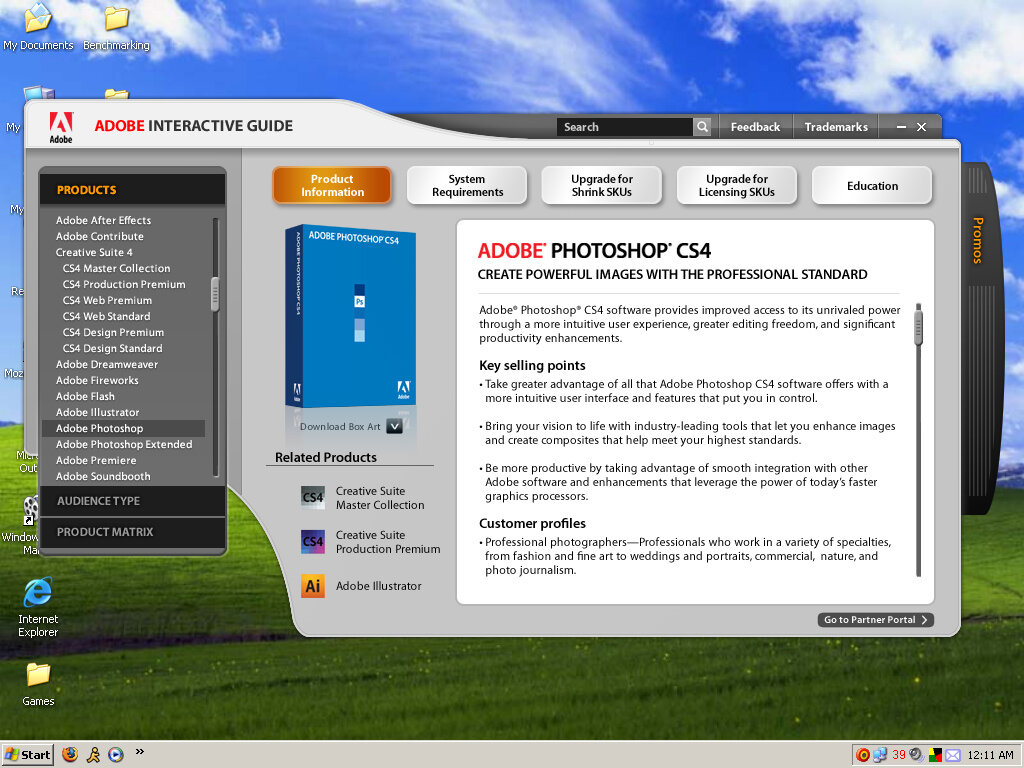1024x768 pixels.
Task: Click the AIM running man quick launch icon
Action: click(93, 755)
